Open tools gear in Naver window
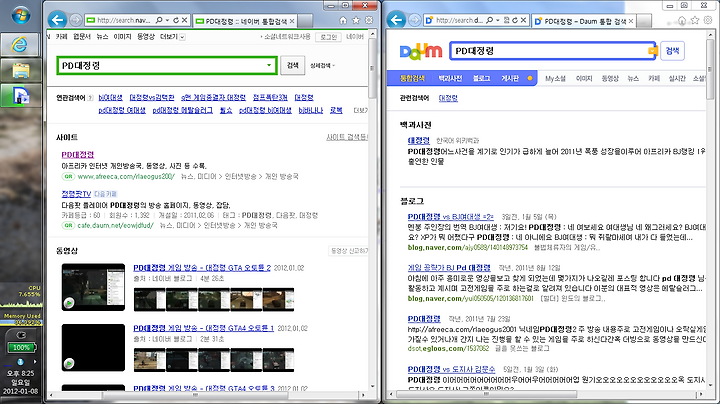Image resolution: width=720 pixels, height=404 pixels. click(x=369, y=20)
